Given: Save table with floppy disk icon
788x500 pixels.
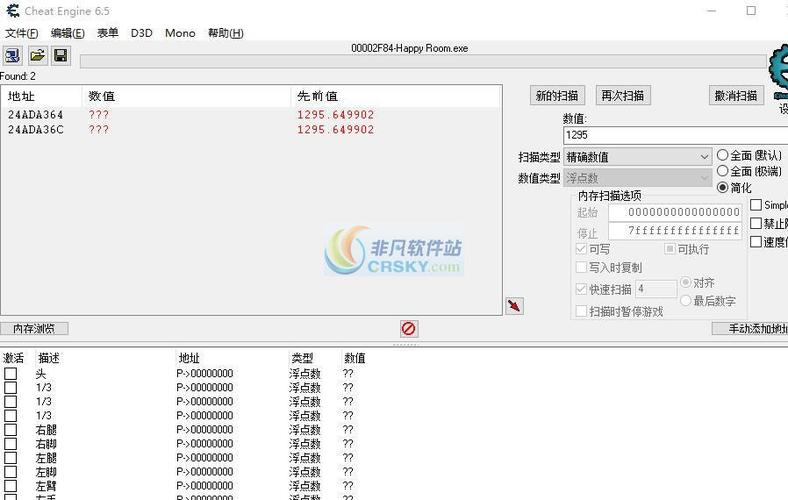Looking at the screenshot, I should 61,55.
